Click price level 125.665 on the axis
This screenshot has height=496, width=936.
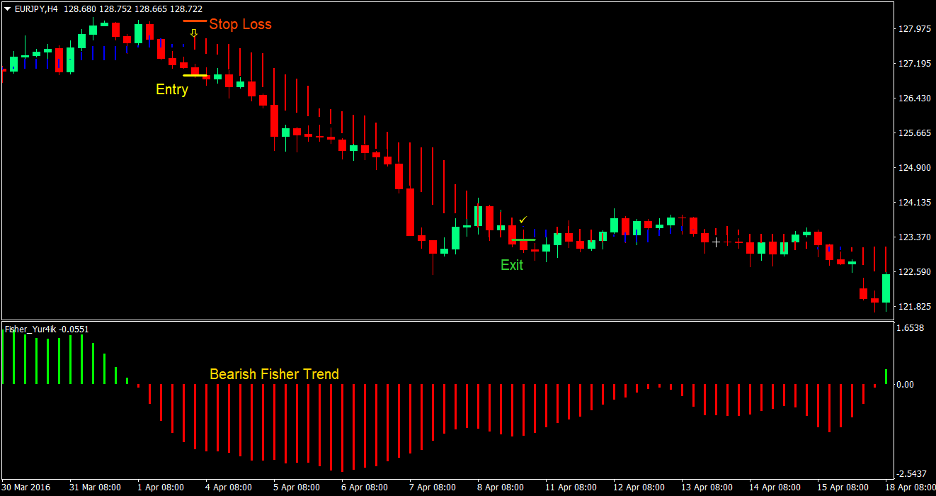pyautogui.click(x=914, y=133)
